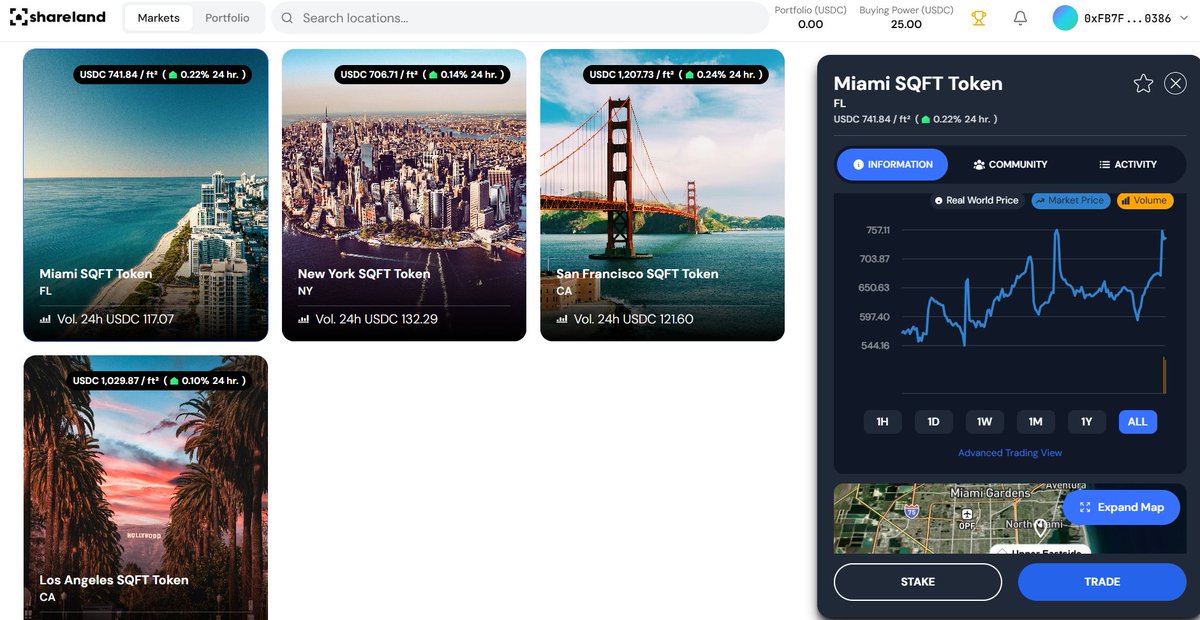Select the 1D chart range
Image resolution: width=1200 pixels, height=620 pixels.
[933, 422]
